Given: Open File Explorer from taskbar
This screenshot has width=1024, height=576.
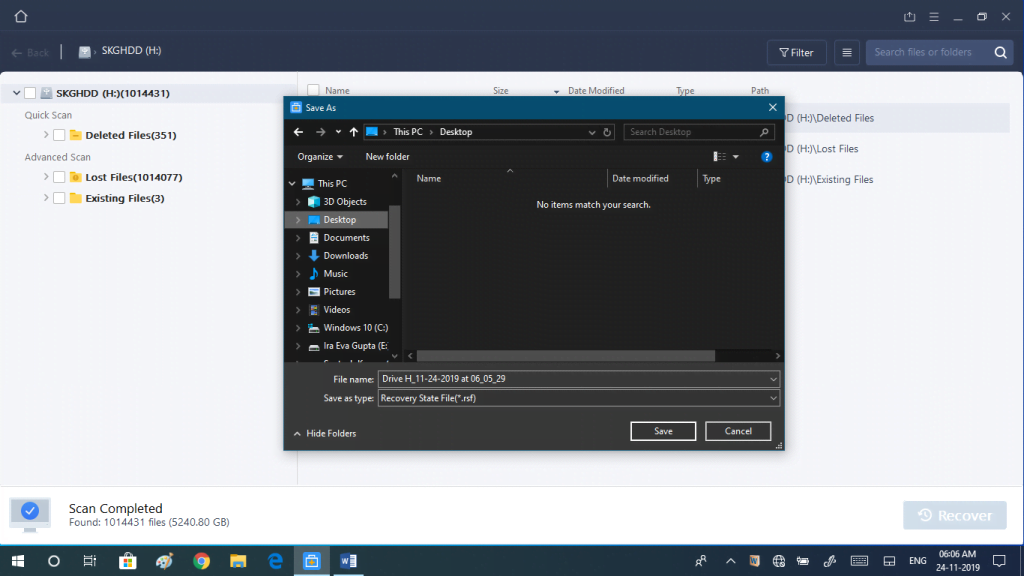Looking at the screenshot, I should pos(238,561).
